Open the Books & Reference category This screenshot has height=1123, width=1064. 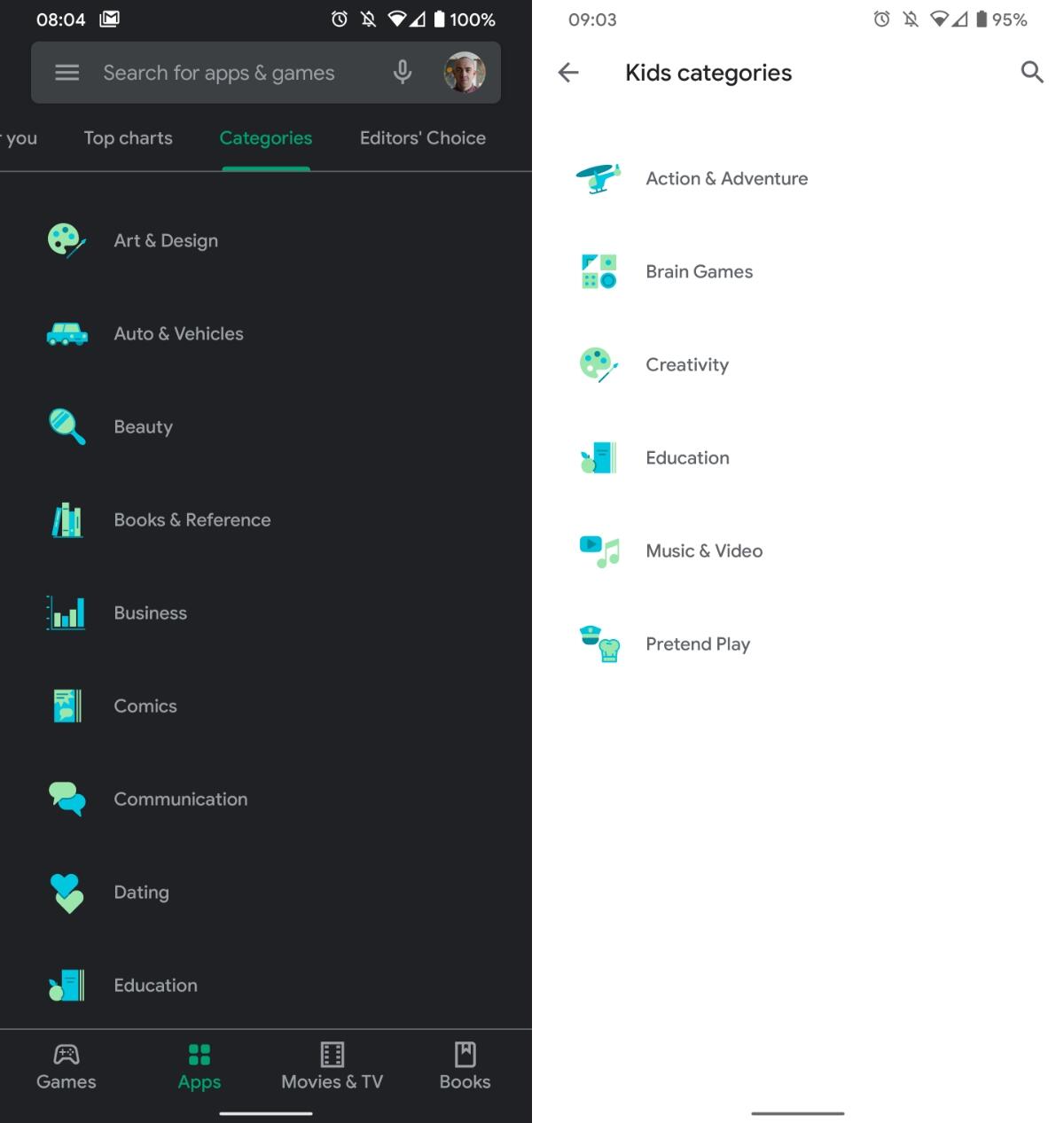coord(192,520)
